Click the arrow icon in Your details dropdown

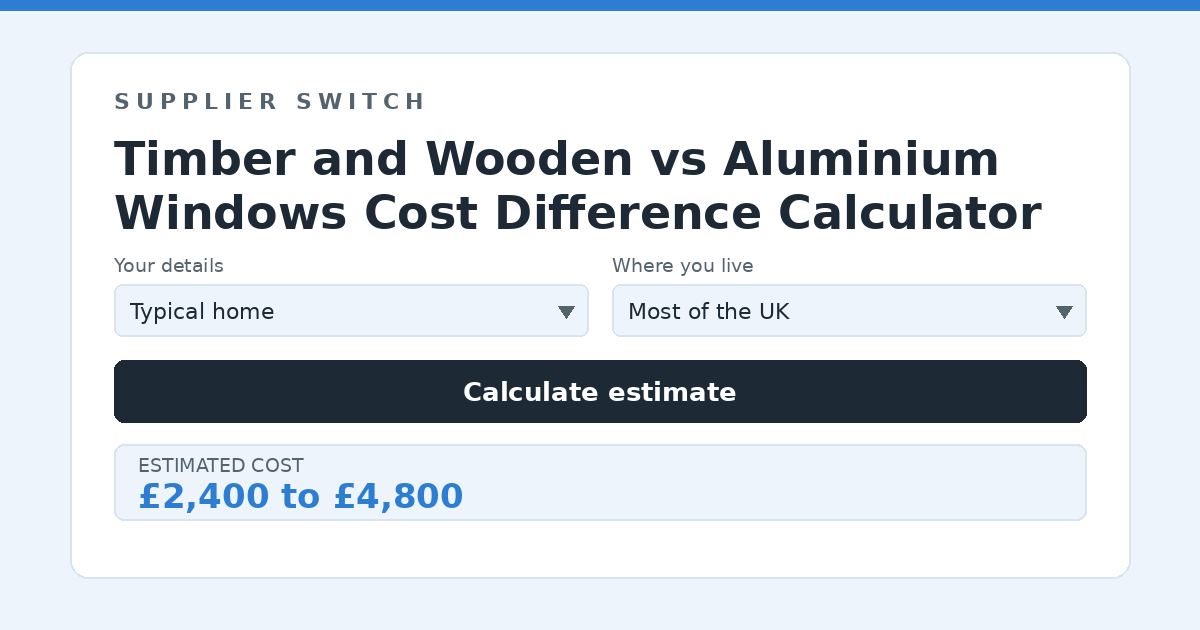[x=566, y=312]
